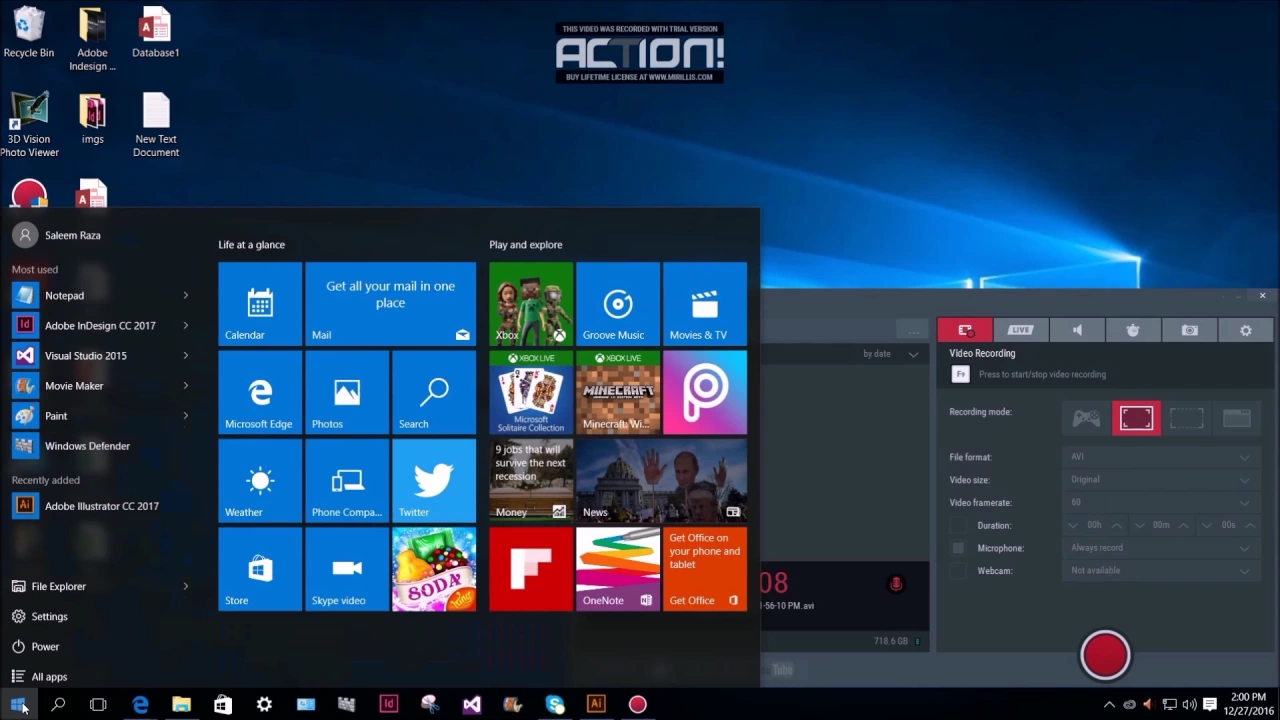The height and width of the screenshot is (720, 1280).
Task: Launch Microsoft Solitaire Collection tile
Action: [531, 392]
